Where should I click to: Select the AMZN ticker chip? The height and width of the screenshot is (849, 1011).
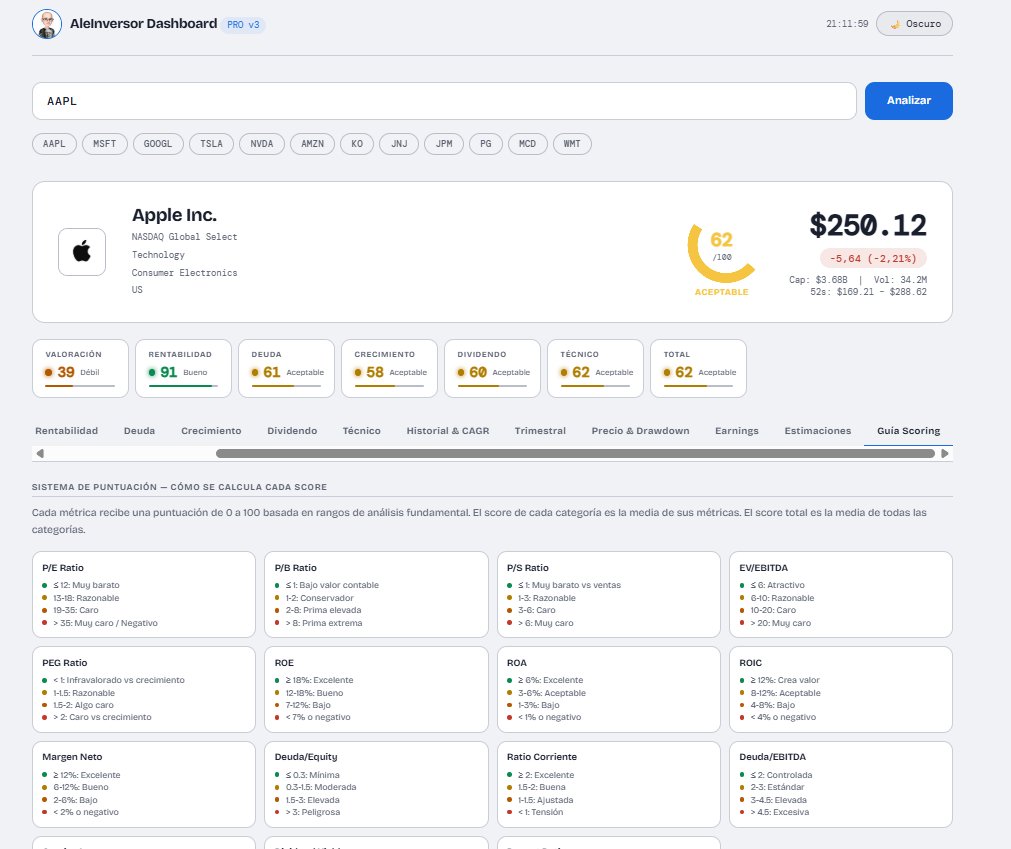(x=313, y=144)
